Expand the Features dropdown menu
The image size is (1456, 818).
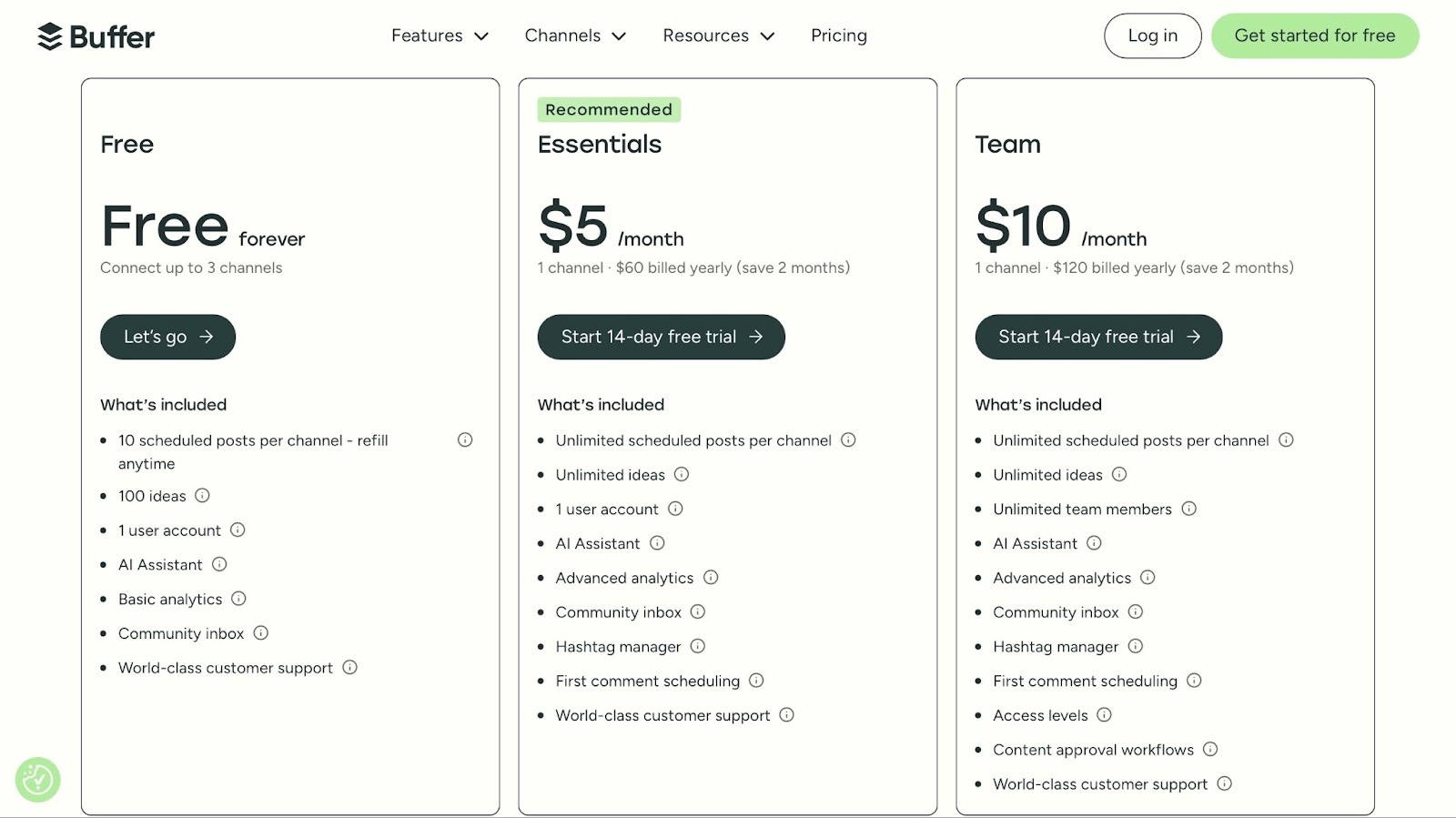click(x=440, y=35)
